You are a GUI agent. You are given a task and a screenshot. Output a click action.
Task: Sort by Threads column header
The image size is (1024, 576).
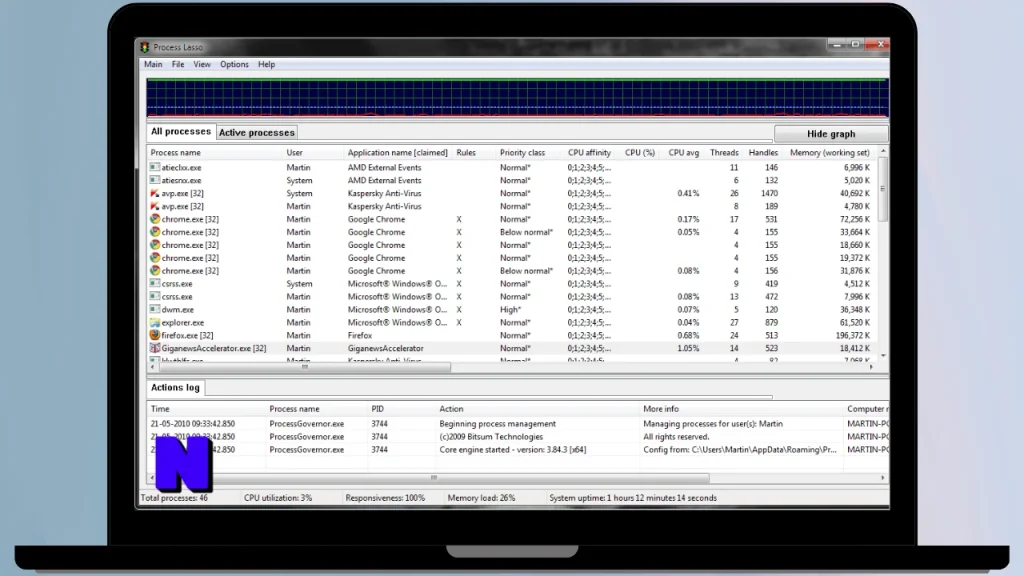click(724, 153)
